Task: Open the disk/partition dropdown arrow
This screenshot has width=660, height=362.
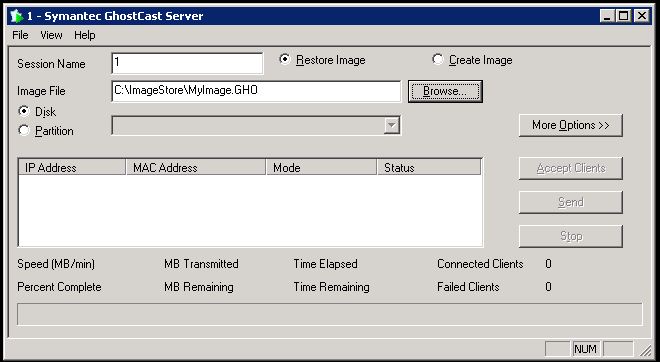Action: pyautogui.click(x=391, y=125)
